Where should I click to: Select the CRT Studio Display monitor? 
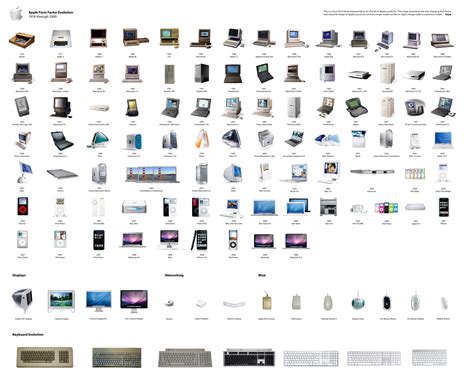[x=23, y=301]
